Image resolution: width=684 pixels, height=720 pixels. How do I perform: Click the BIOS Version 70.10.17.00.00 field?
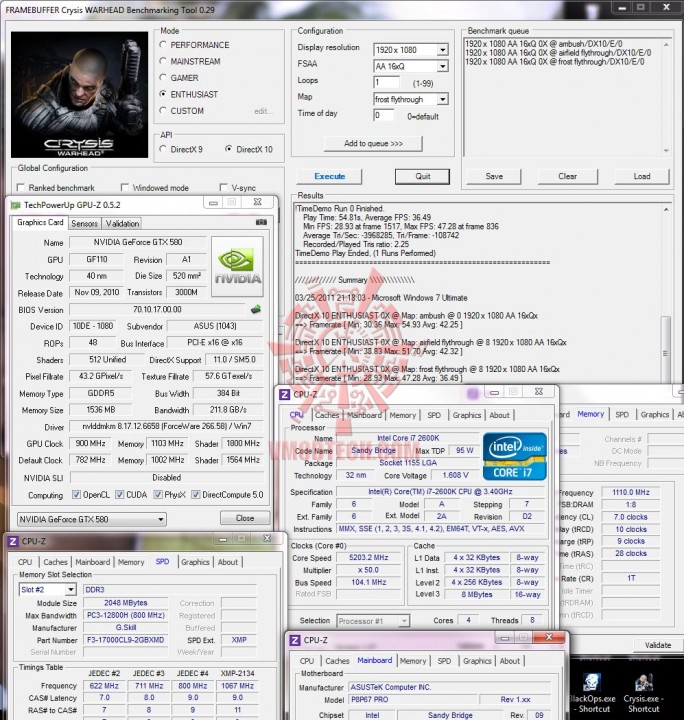click(x=157, y=309)
